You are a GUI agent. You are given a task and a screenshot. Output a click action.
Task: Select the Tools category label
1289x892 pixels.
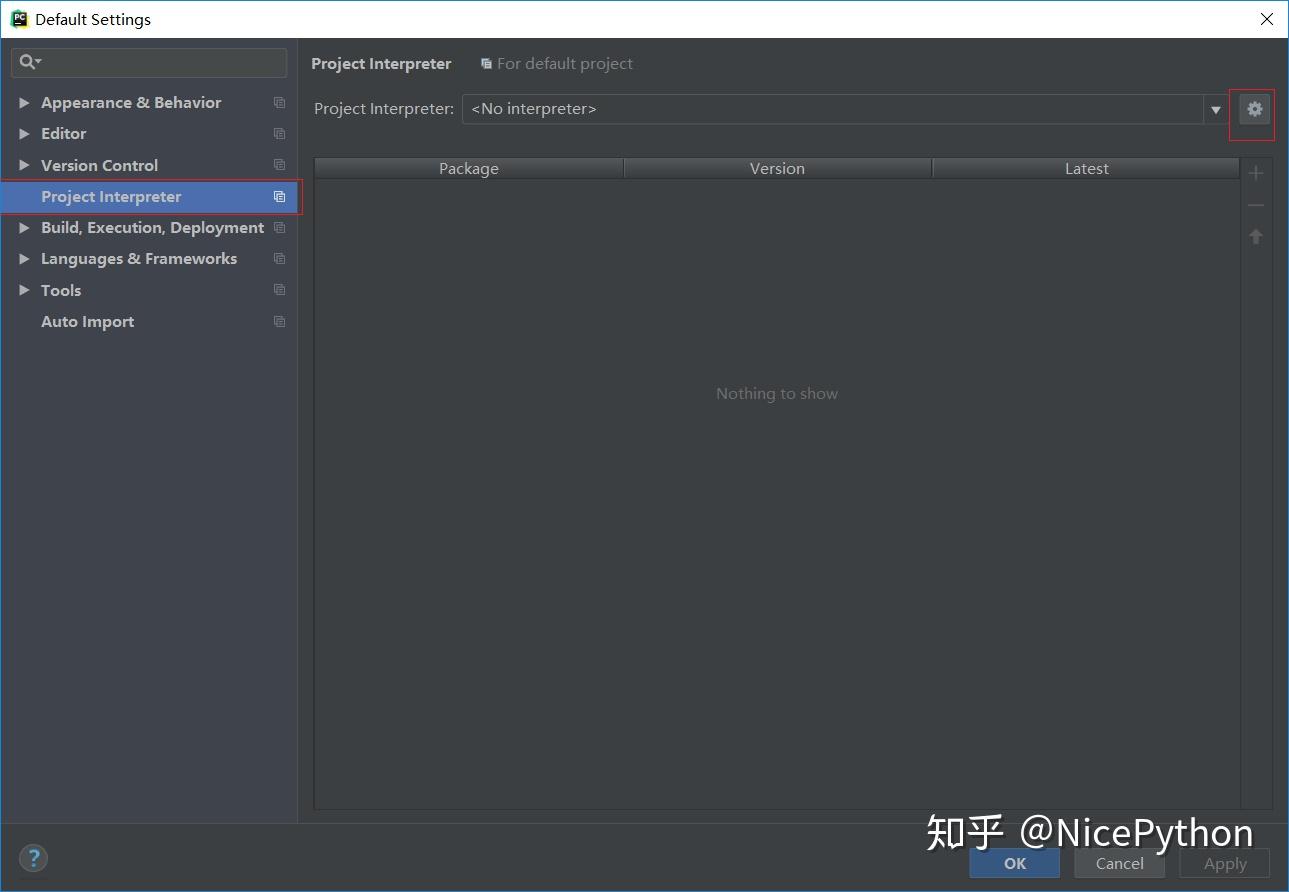61,290
